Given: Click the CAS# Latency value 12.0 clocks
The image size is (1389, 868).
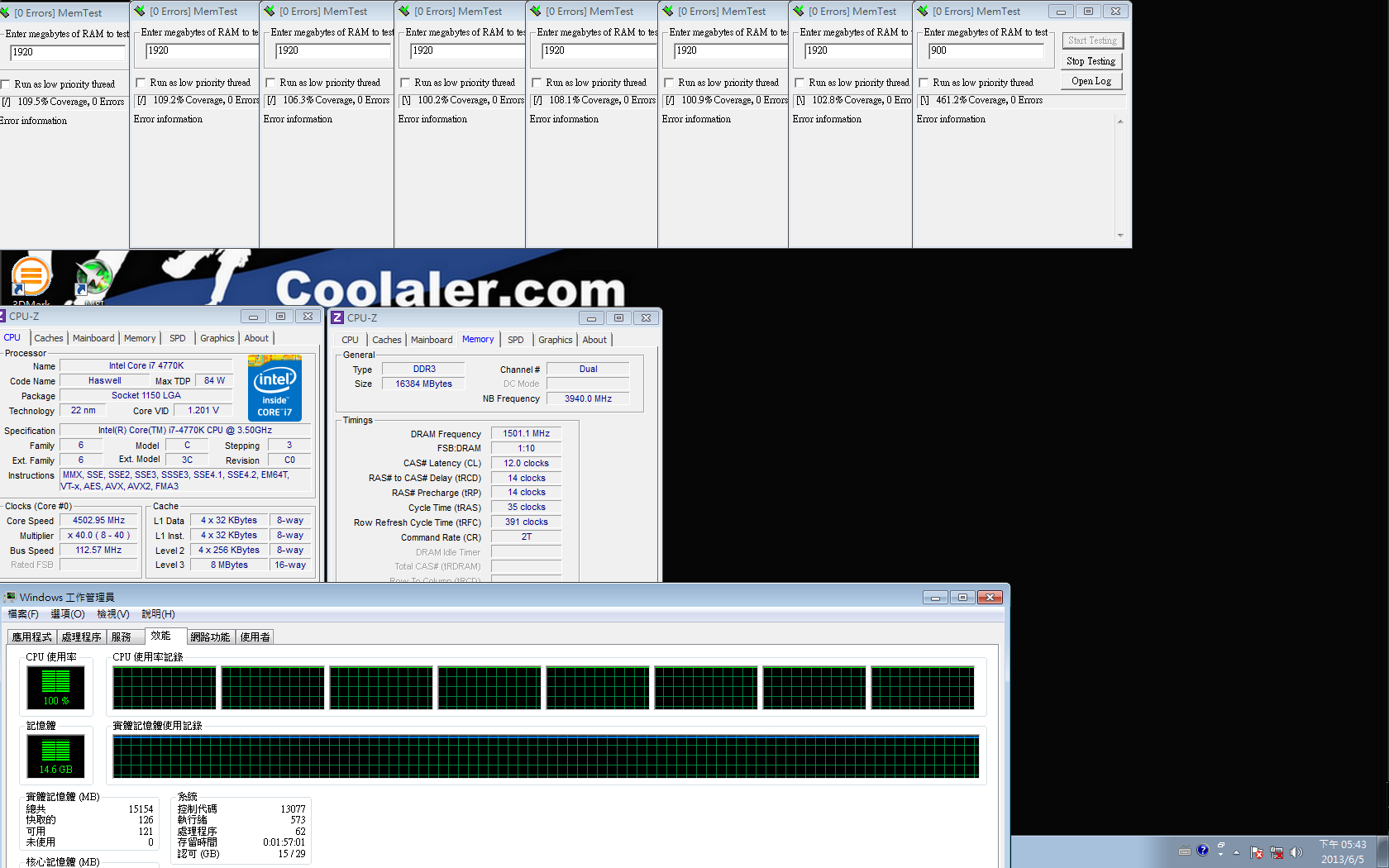Looking at the screenshot, I should (x=527, y=463).
